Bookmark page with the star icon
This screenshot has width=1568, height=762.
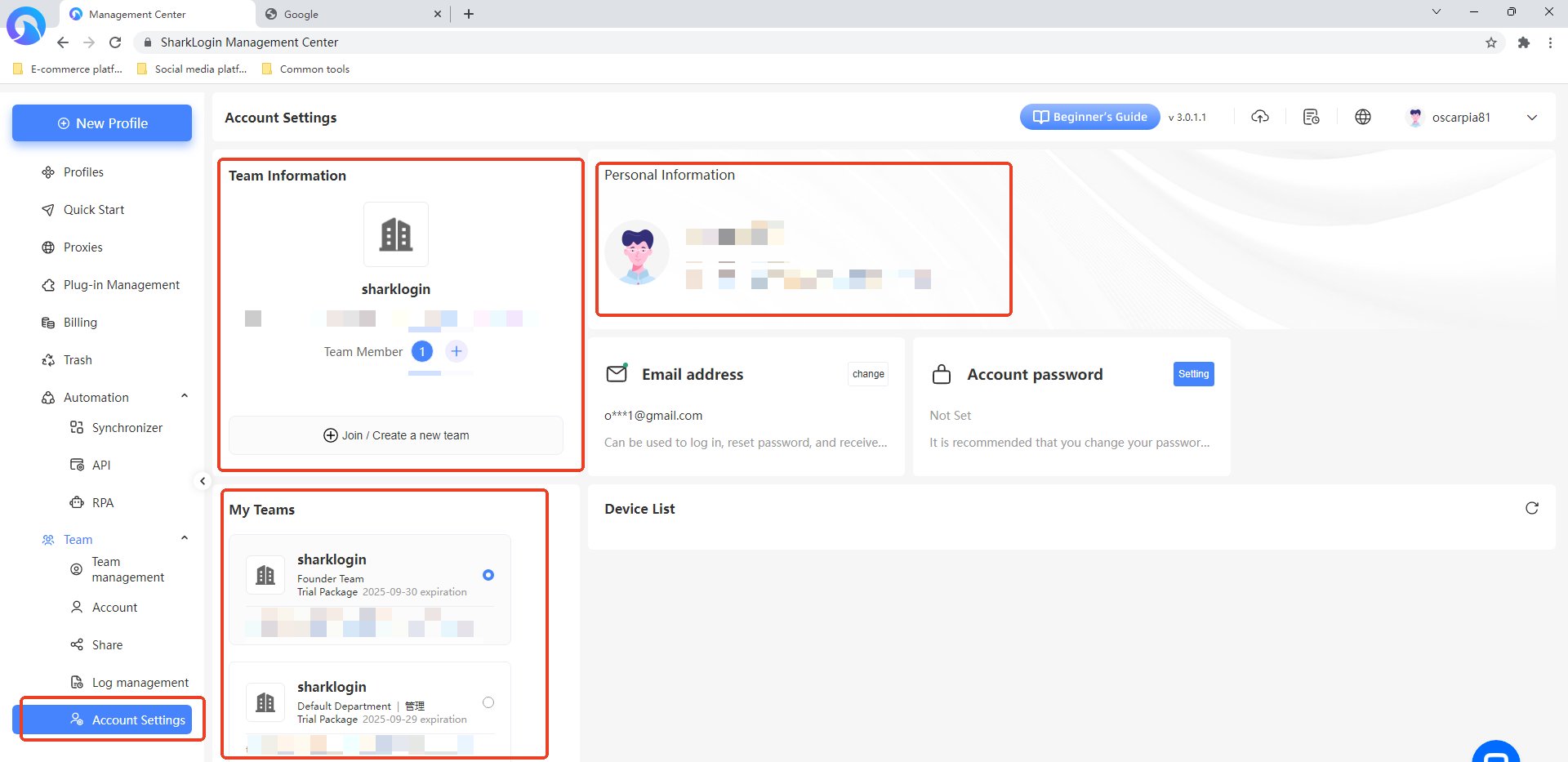1491,42
